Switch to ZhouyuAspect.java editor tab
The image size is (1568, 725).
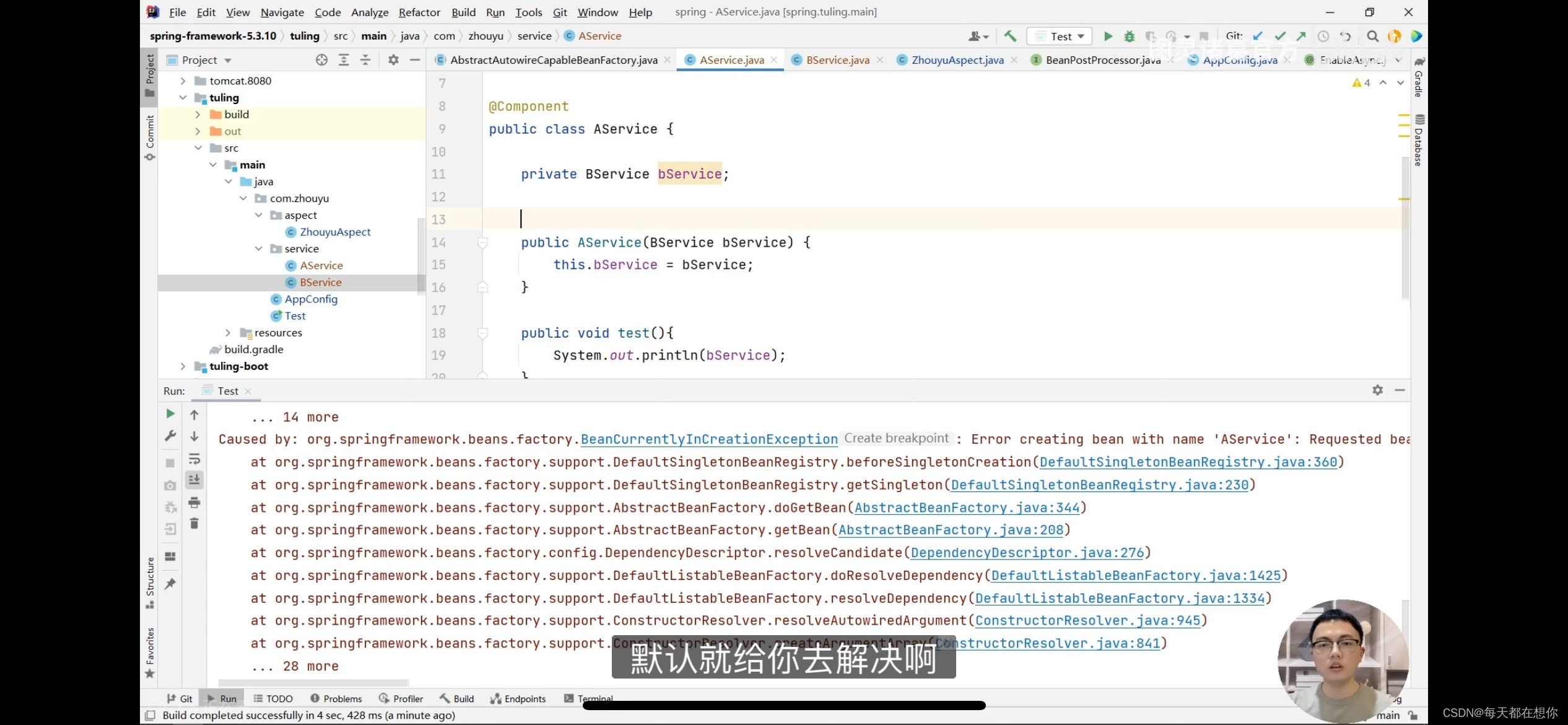[x=957, y=59]
